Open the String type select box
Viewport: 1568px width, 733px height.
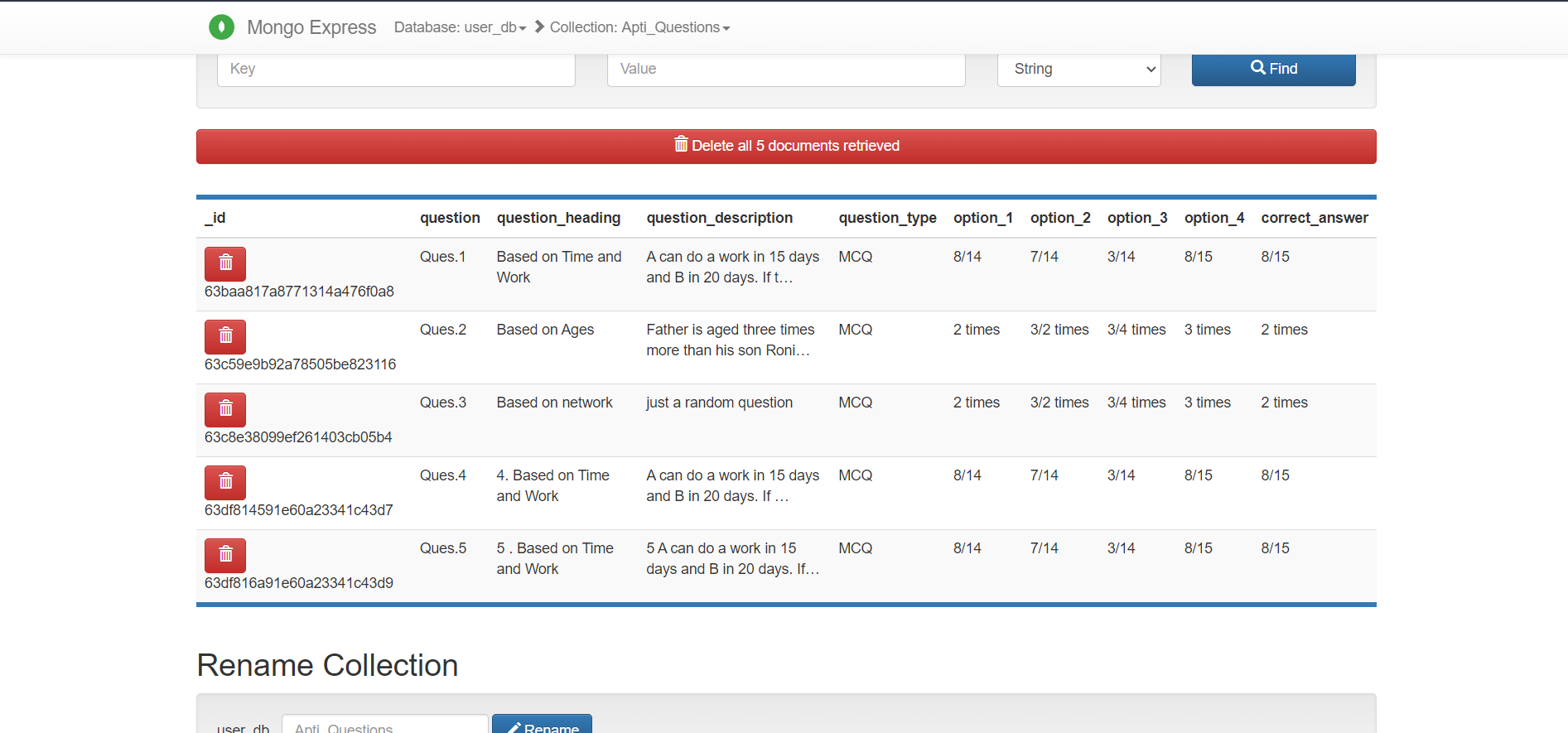coord(1078,69)
